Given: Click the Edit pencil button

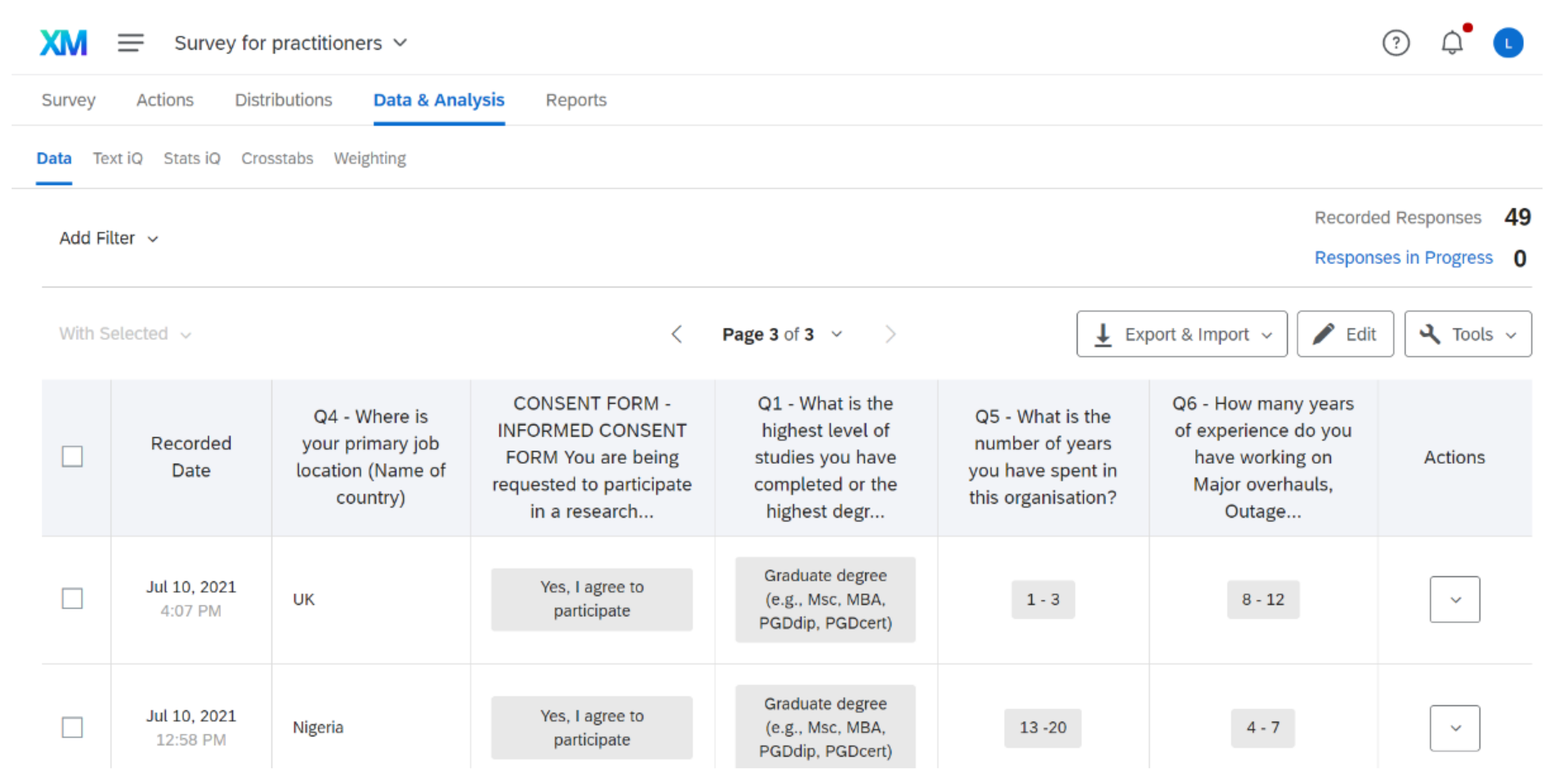Looking at the screenshot, I should (x=1345, y=334).
